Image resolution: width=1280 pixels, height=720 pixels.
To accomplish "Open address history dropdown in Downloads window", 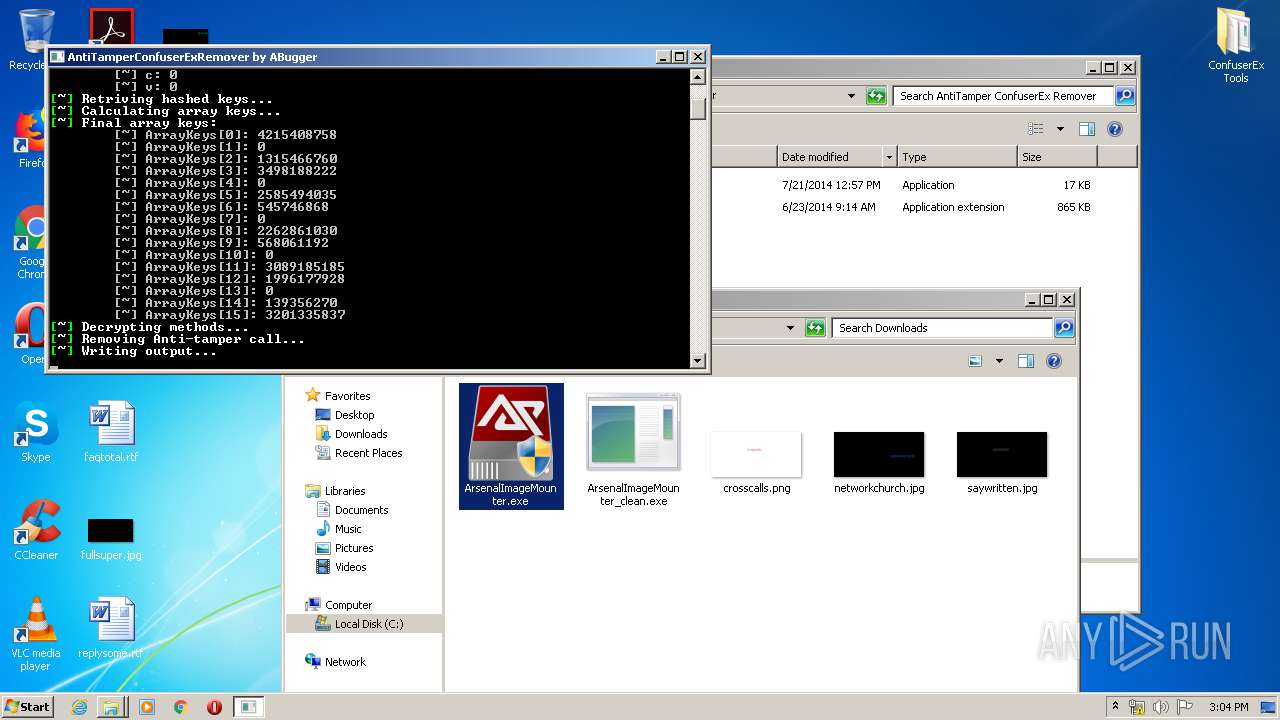I will point(791,328).
